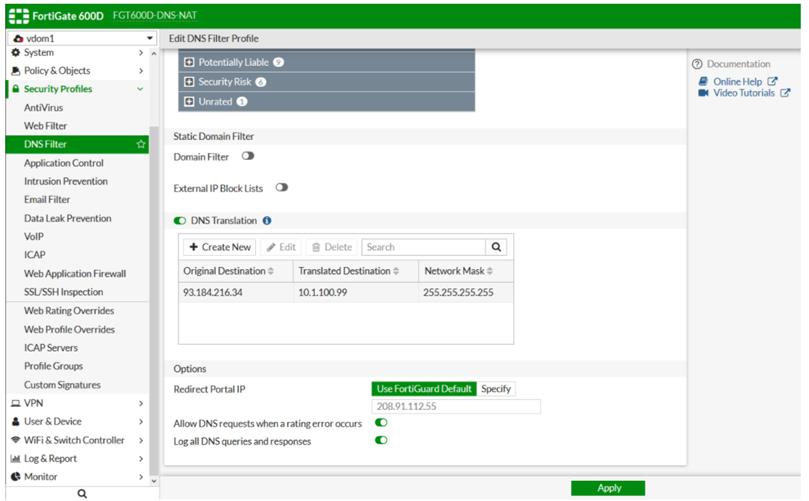The width and height of the screenshot is (809, 501).
Task: Click the Online Help external link icon
Action: (772, 82)
